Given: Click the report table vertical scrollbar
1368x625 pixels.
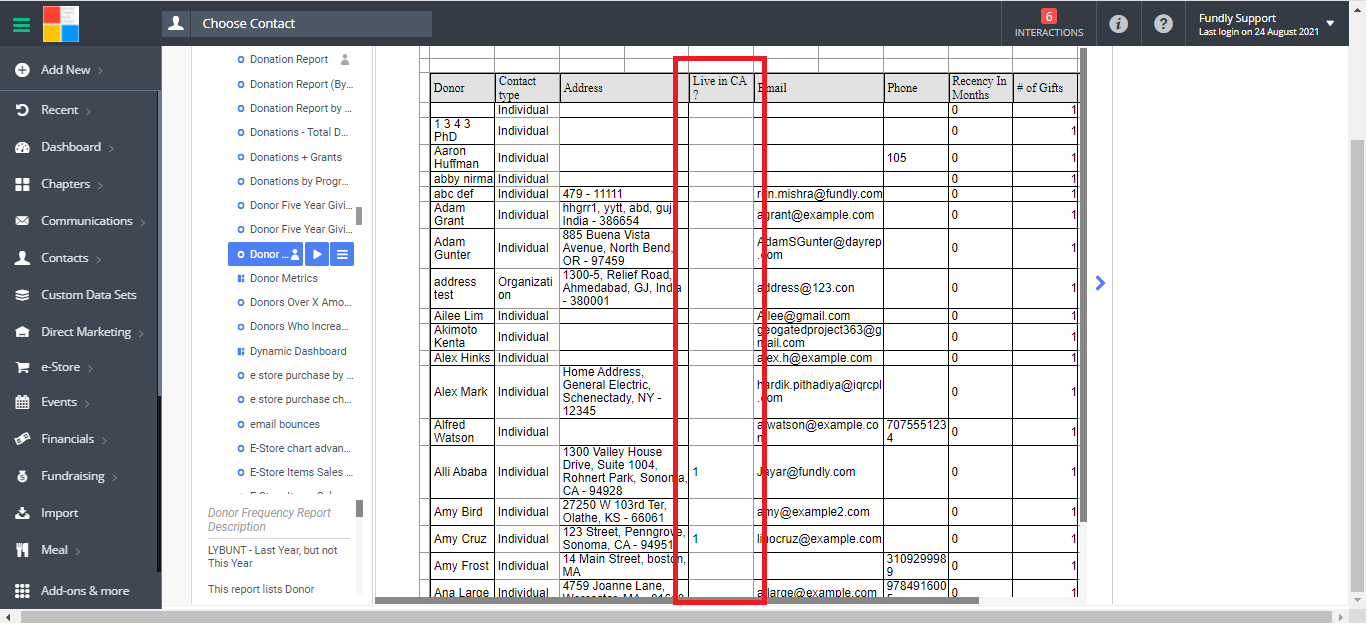Looking at the screenshot, I should point(1083,285).
